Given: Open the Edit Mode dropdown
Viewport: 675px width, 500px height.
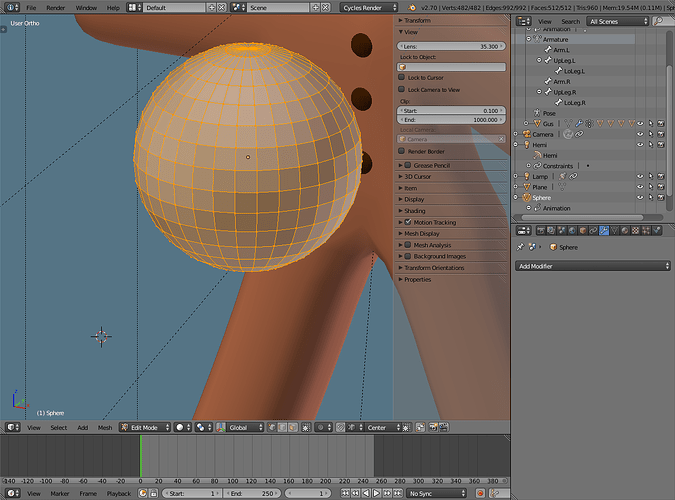Looking at the screenshot, I should [145, 427].
